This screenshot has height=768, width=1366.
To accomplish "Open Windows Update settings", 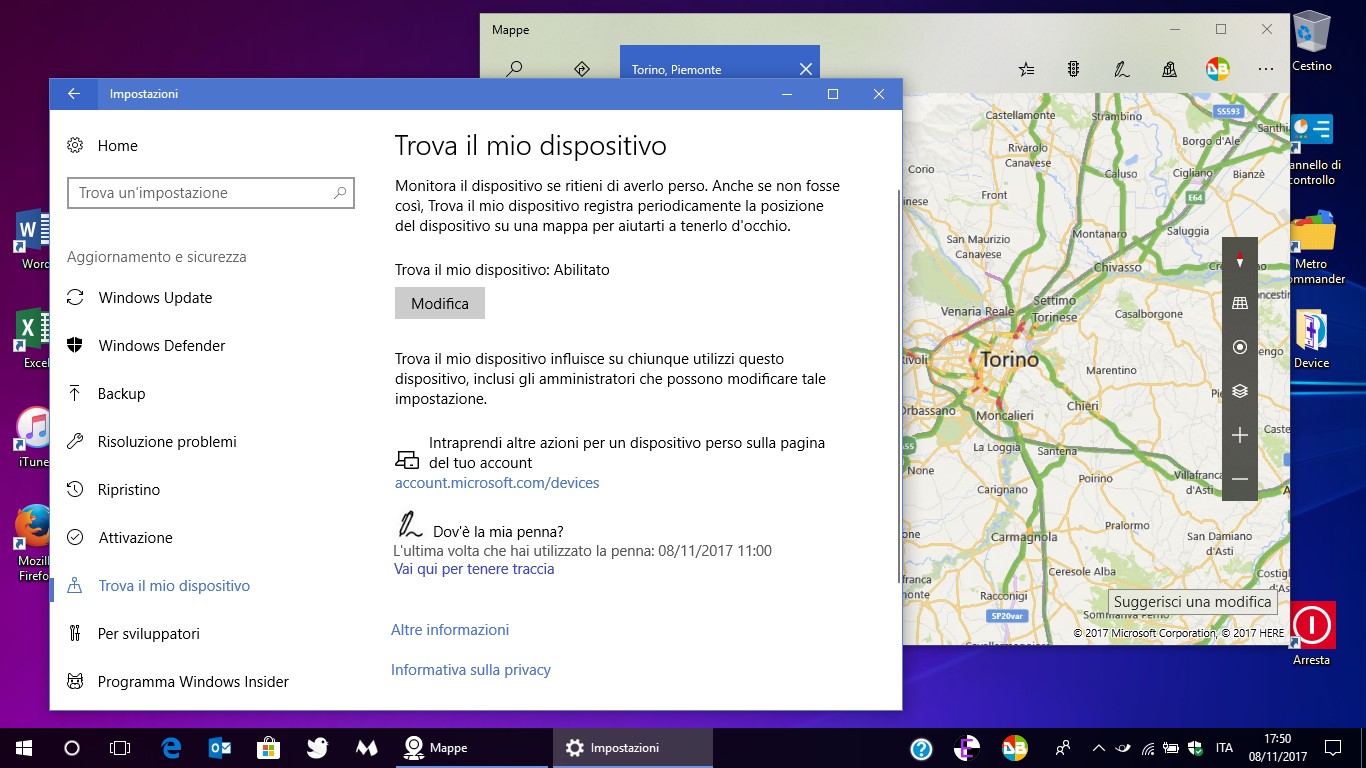I will (154, 297).
